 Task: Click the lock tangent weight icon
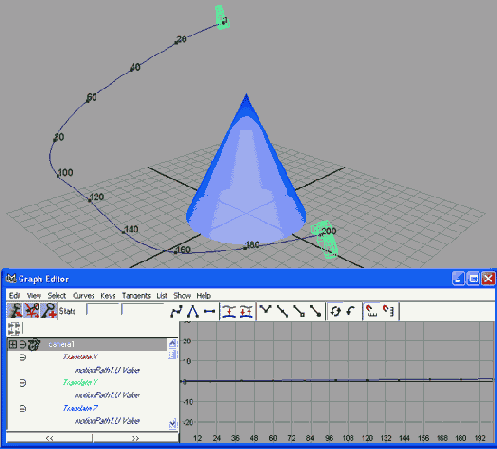[315, 312]
